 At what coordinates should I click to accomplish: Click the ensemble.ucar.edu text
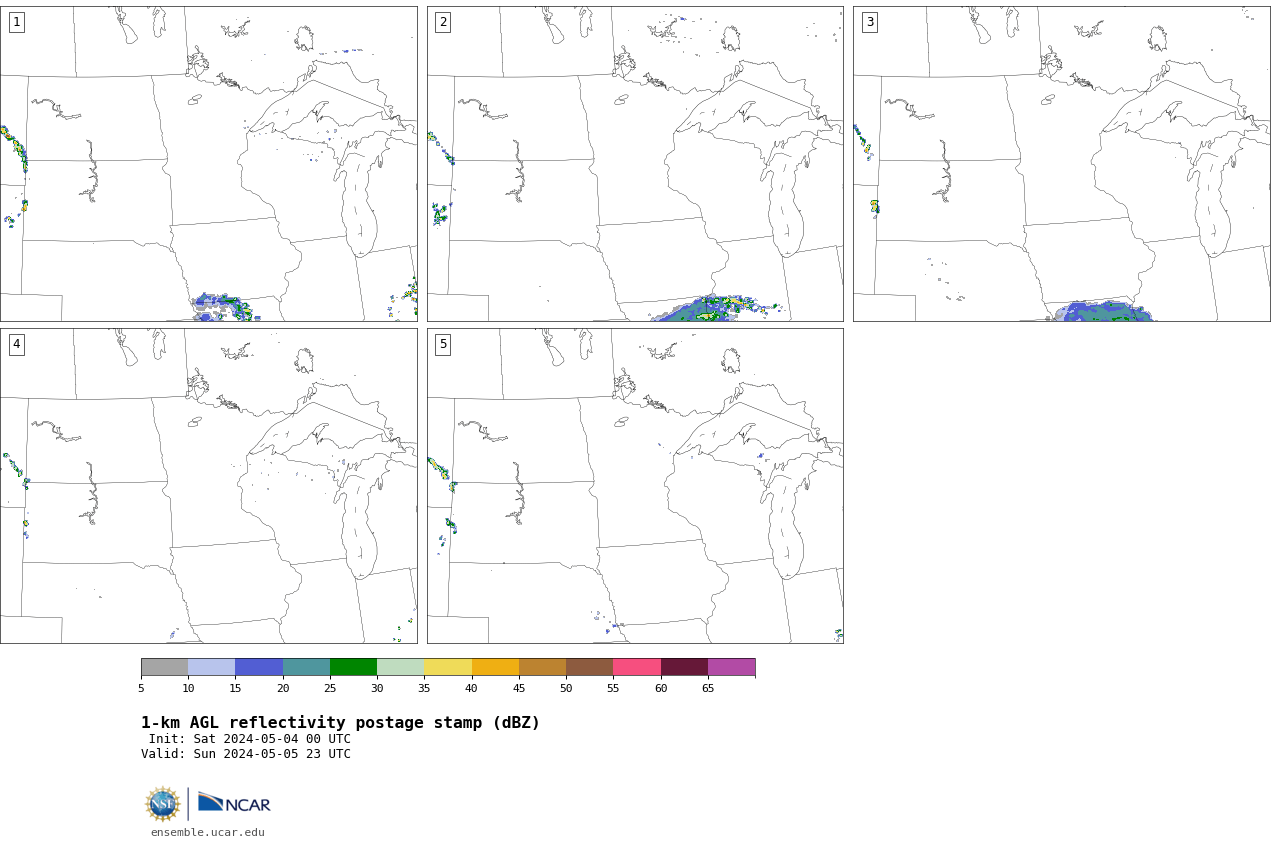(x=208, y=832)
